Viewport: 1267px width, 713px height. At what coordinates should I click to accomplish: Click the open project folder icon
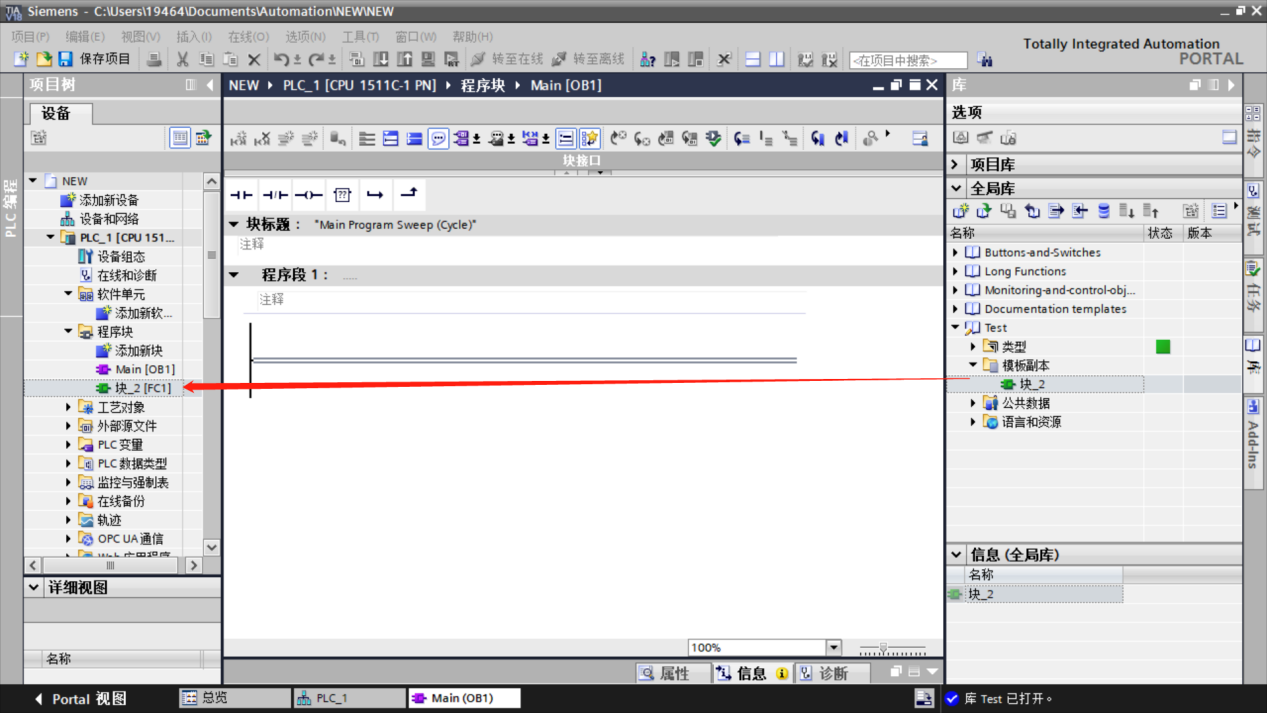43,60
